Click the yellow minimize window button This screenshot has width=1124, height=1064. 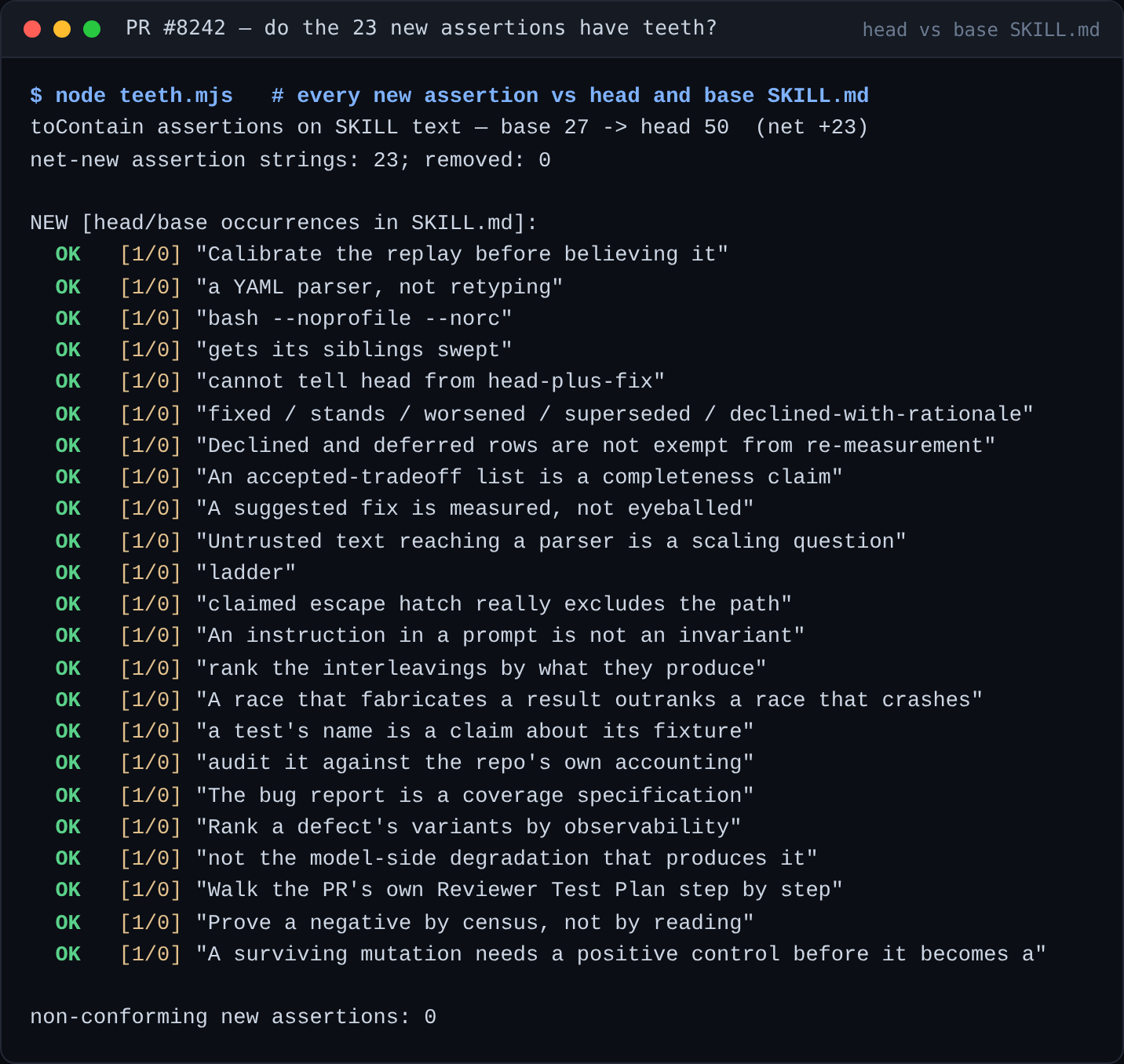pyautogui.click(x=62, y=29)
